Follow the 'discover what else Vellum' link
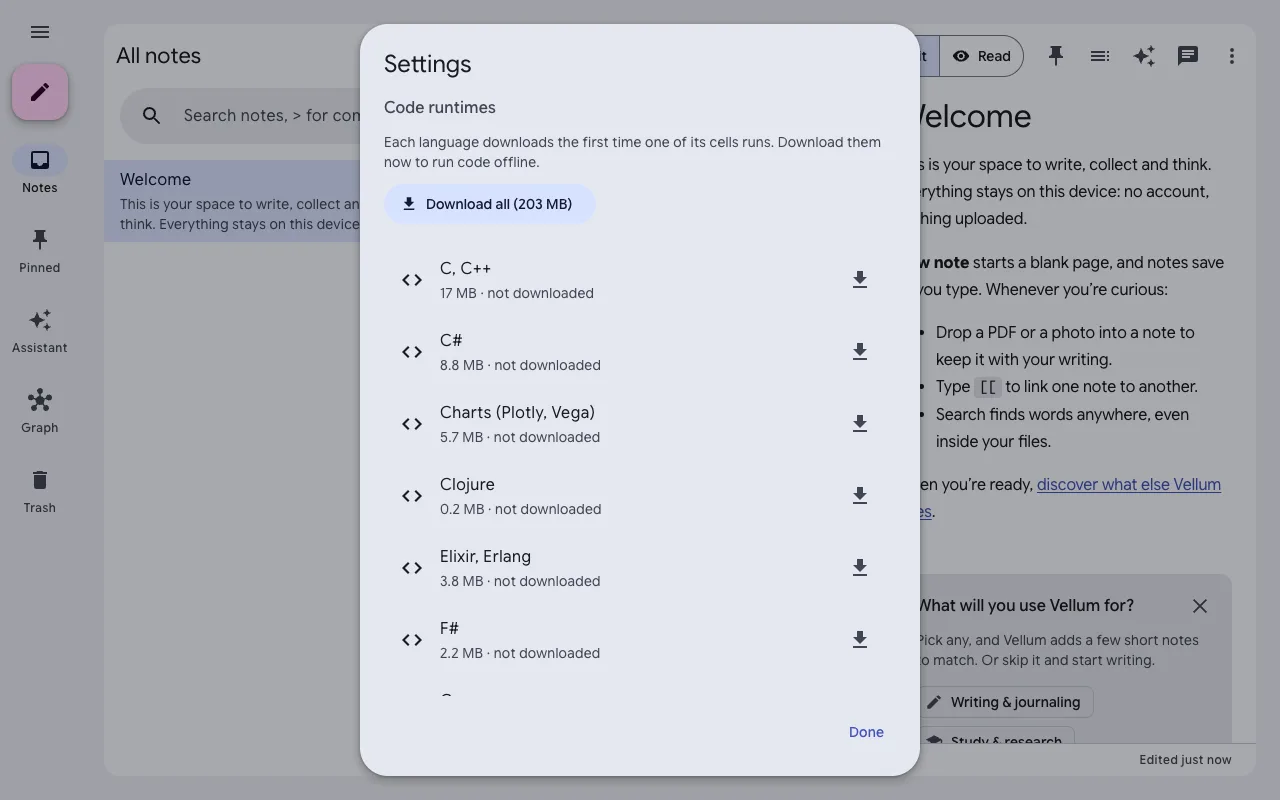The height and width of the screenshot is (800, 1280). (1129, 484)
